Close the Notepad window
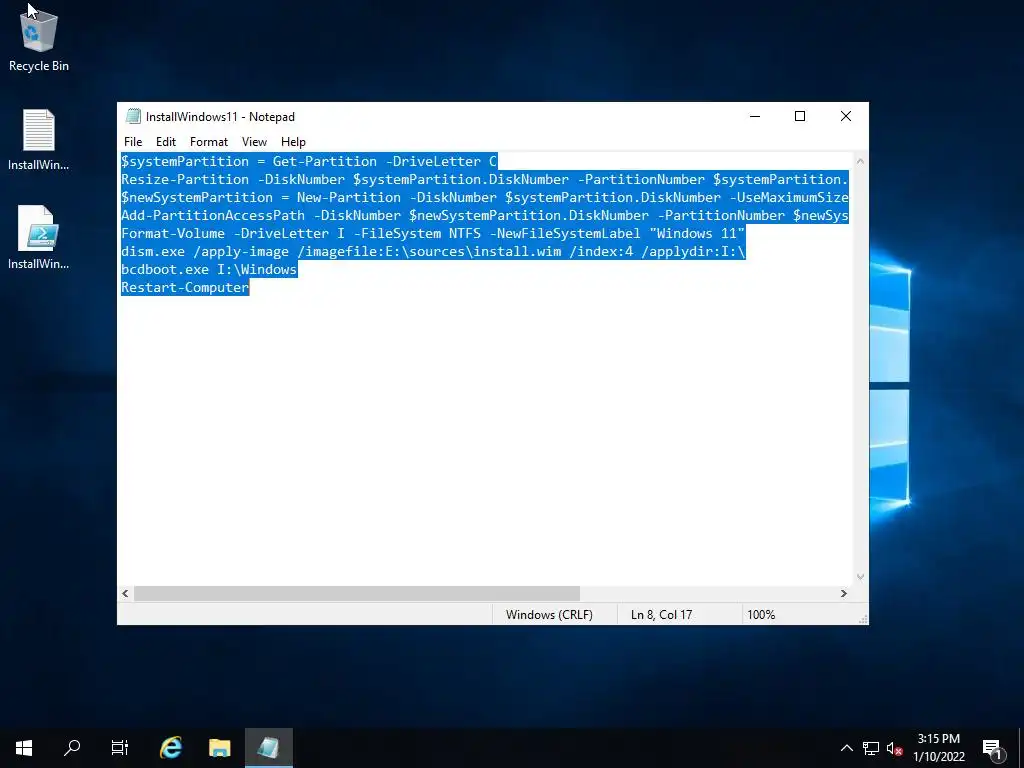 click(846, 116)
